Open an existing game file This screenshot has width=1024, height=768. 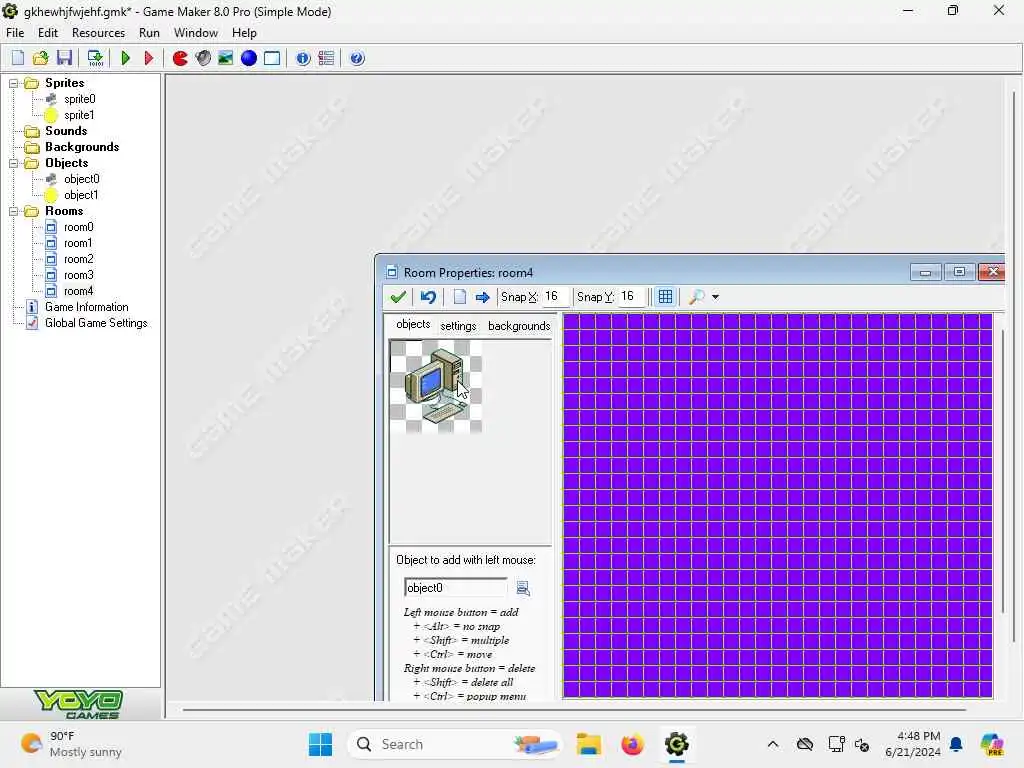click(40, 58)
